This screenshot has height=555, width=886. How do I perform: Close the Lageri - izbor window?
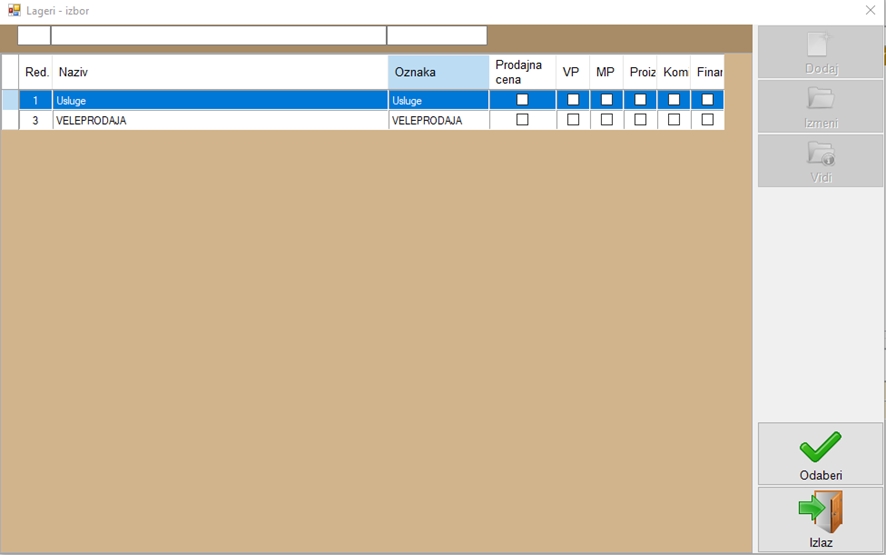[869, 10]
